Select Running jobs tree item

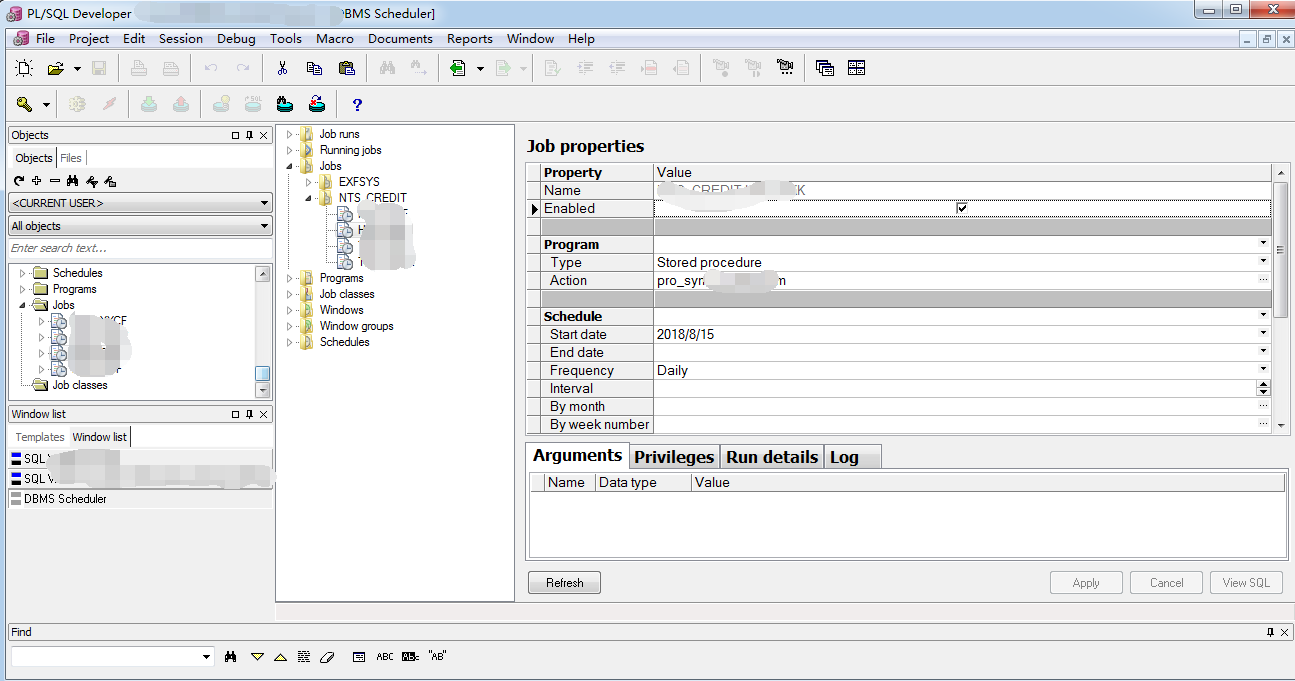pos(350,150)
